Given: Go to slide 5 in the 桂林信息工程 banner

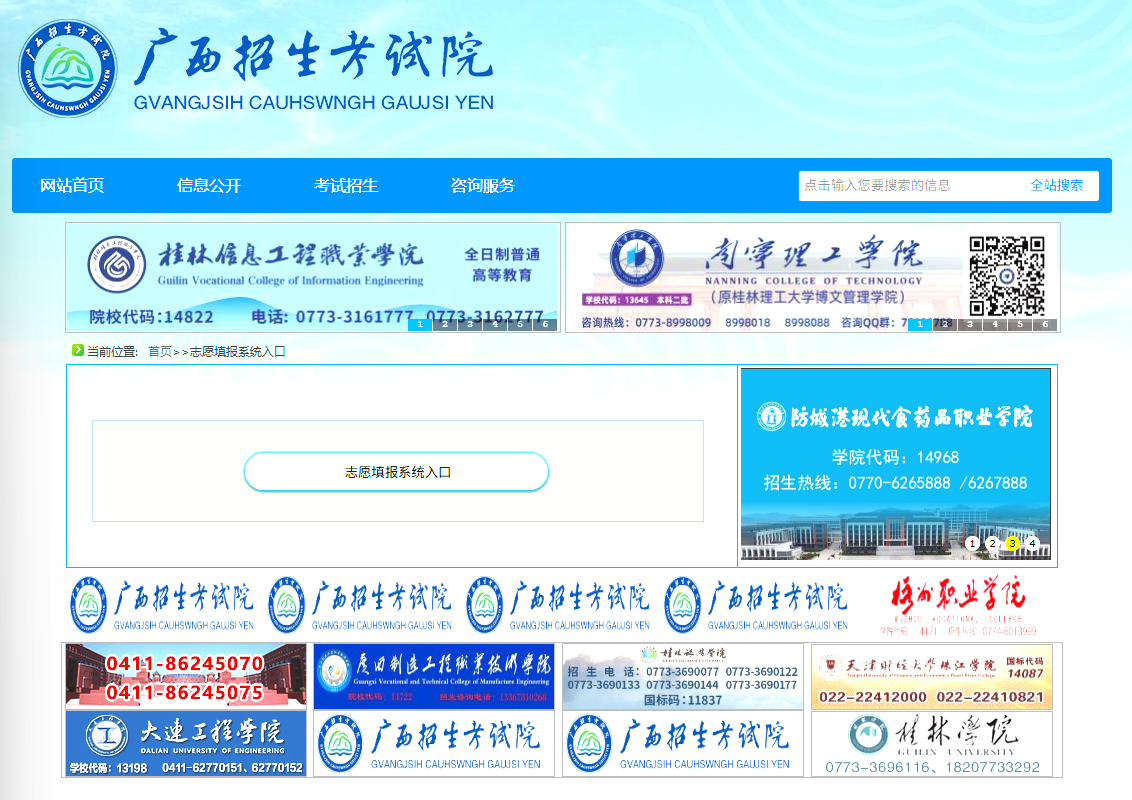Looking at the screenshot, I should tap(520, 324).
